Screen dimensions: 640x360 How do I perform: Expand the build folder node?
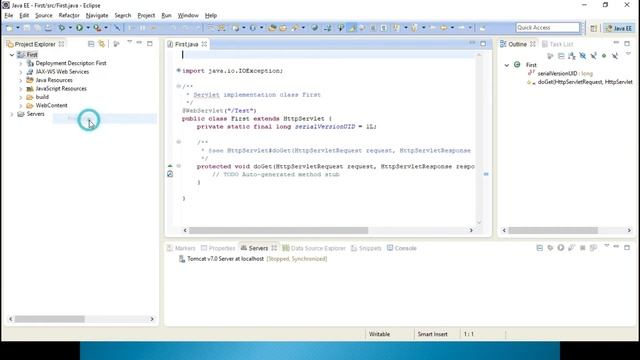pos(20,97)
